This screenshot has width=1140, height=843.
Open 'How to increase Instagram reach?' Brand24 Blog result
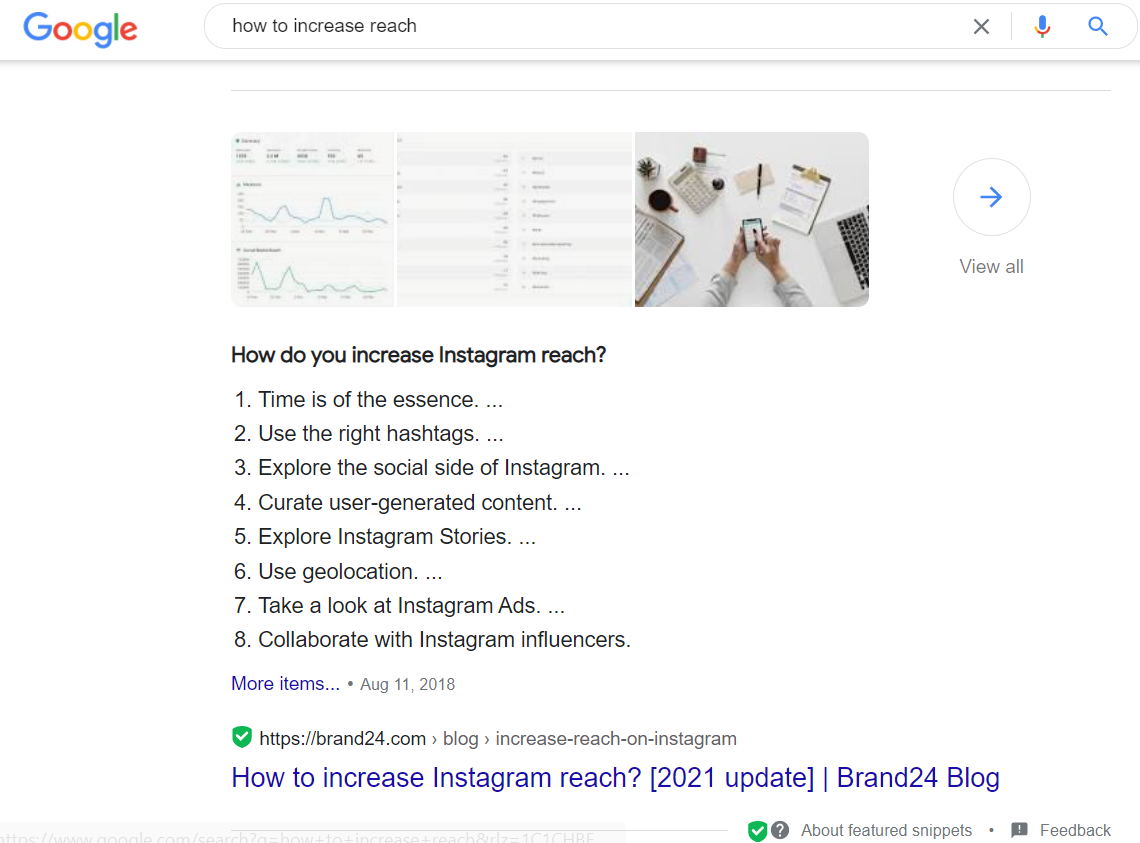[x=615, y=778]
